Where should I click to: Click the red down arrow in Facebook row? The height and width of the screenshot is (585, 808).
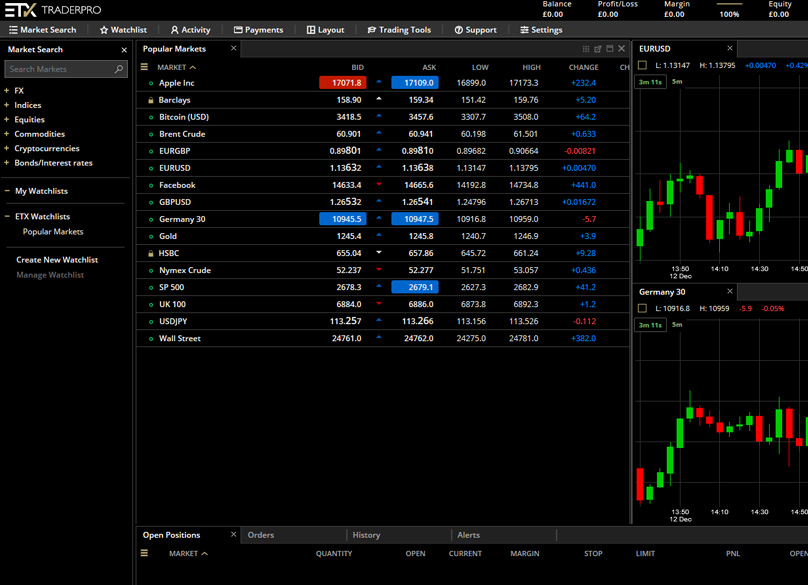(x=379, y=185)
